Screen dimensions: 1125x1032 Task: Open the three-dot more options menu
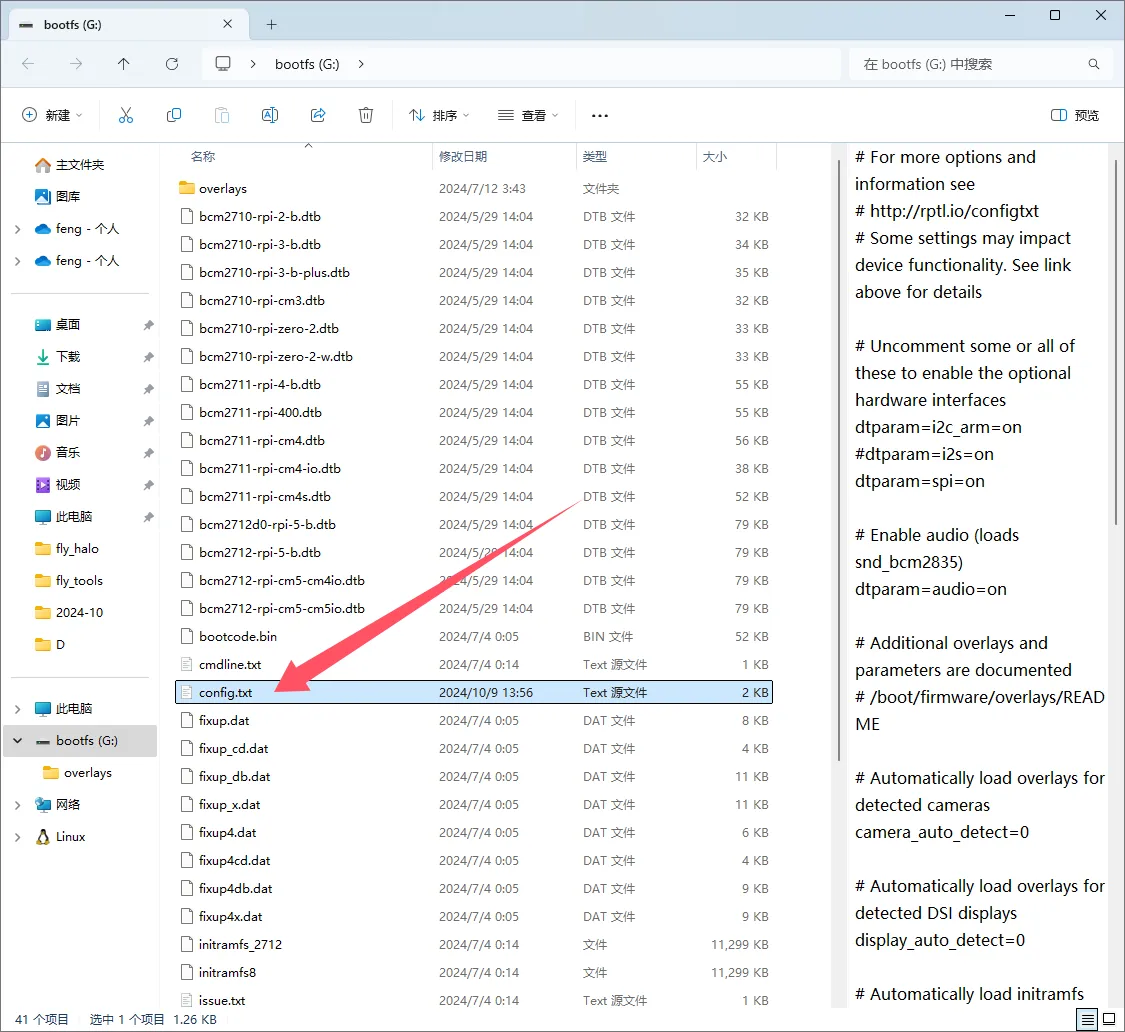click(600, 115)
